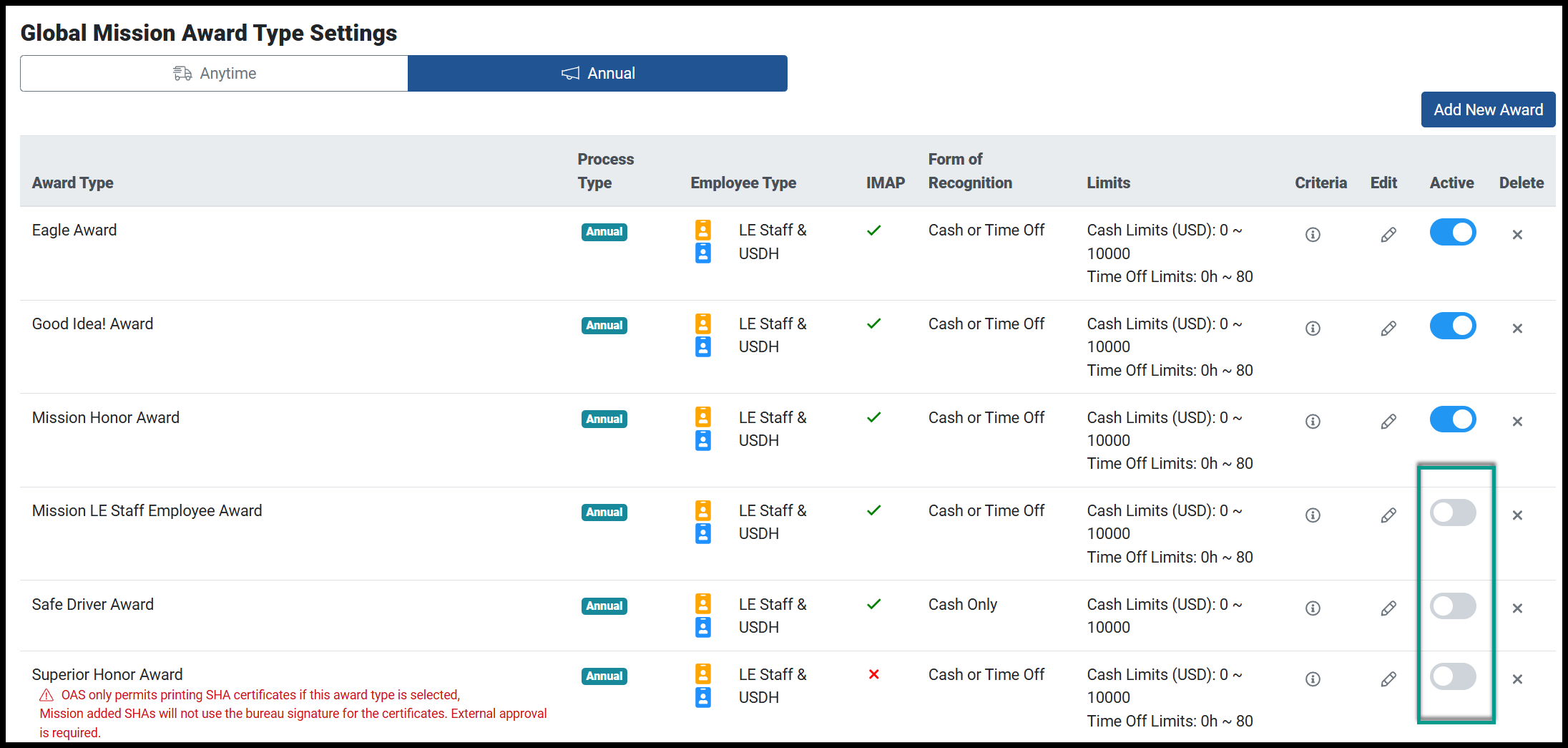Edit the Eagle Award with pencil icon
The width and height of the screenshot is (1568, 748).
[1388, 234]
